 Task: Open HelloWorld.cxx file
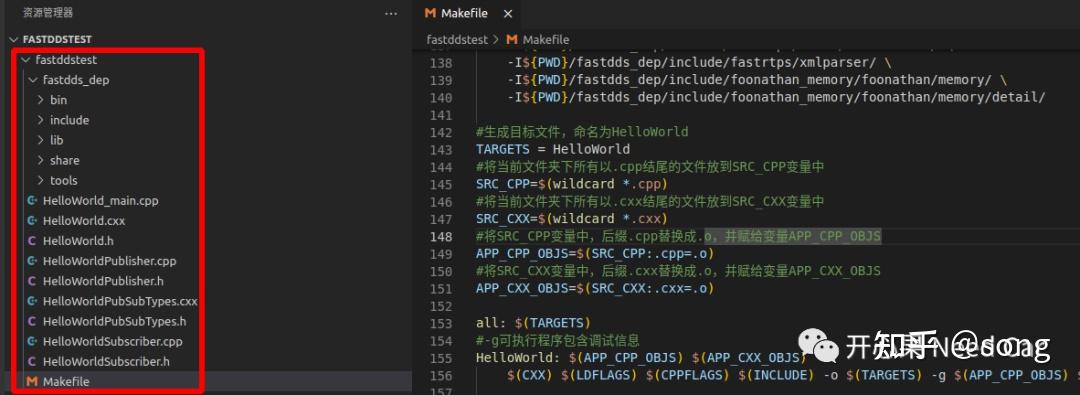(84, 221)
